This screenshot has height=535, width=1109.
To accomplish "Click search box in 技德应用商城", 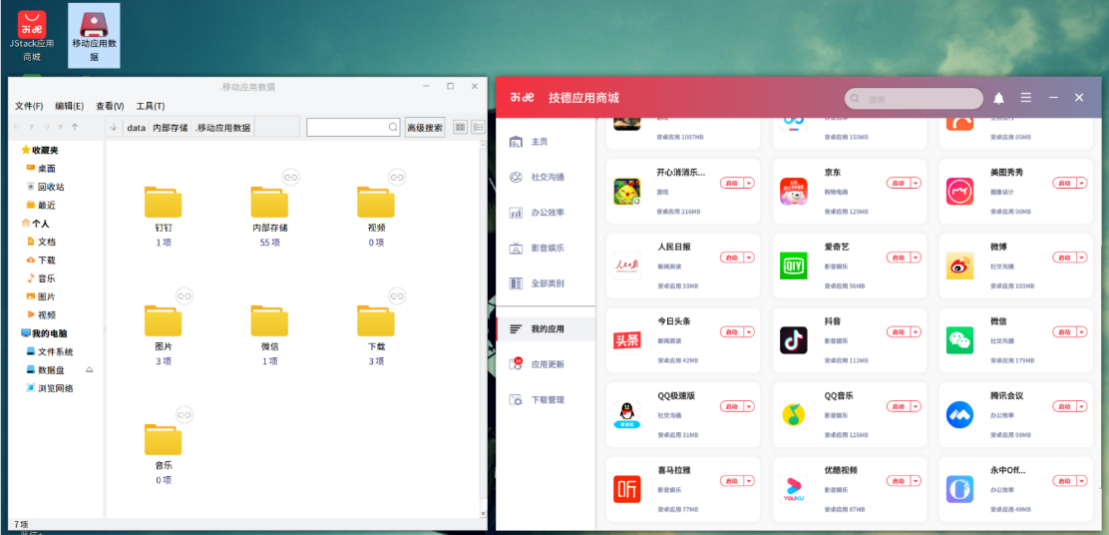I will [x=914, y=98].
